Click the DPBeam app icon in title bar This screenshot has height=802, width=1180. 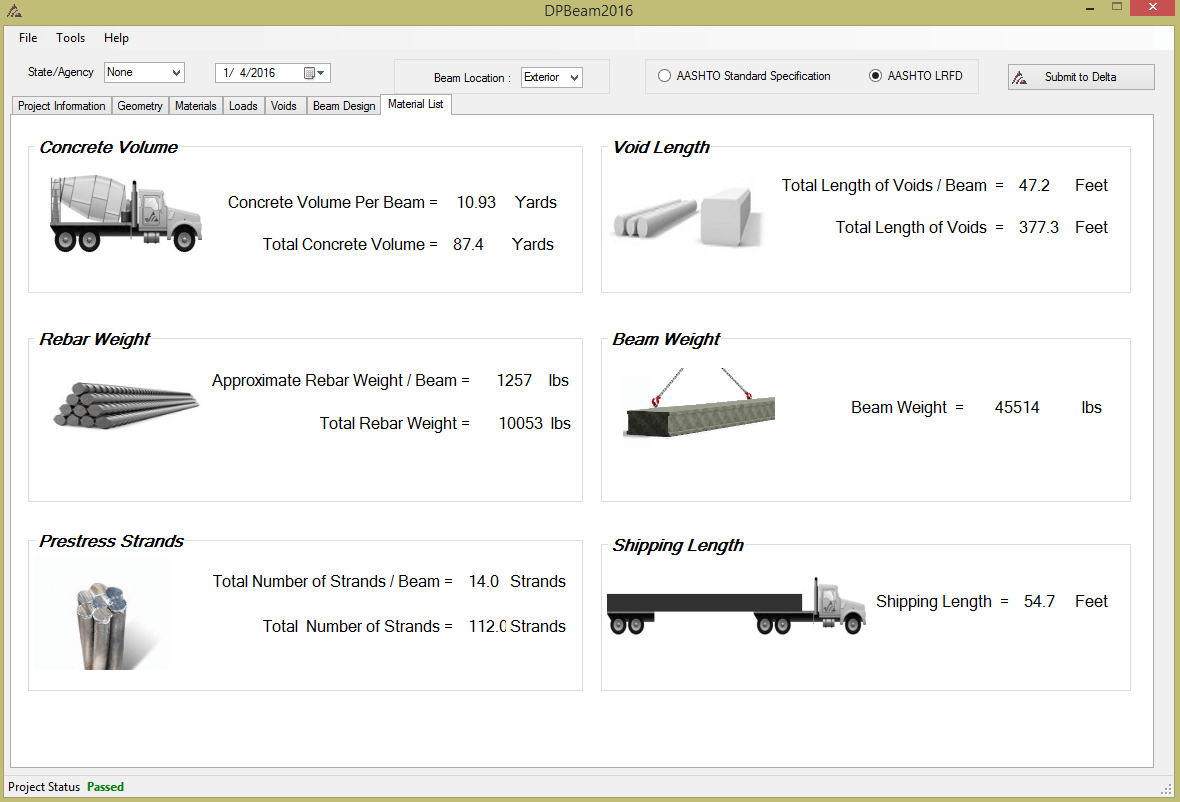14,11
